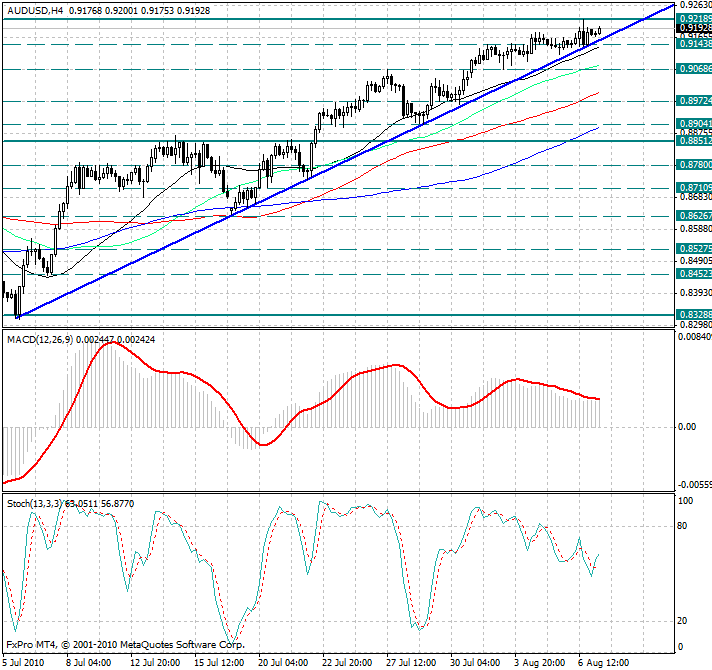Click the Stochastic 20 level value

click(x=682, y=621)
